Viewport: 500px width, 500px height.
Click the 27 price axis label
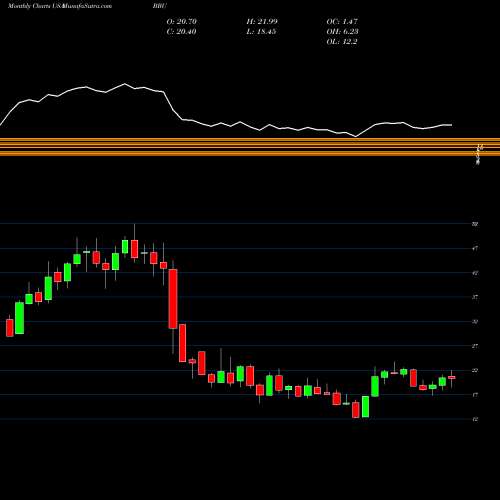coord(475,346)
